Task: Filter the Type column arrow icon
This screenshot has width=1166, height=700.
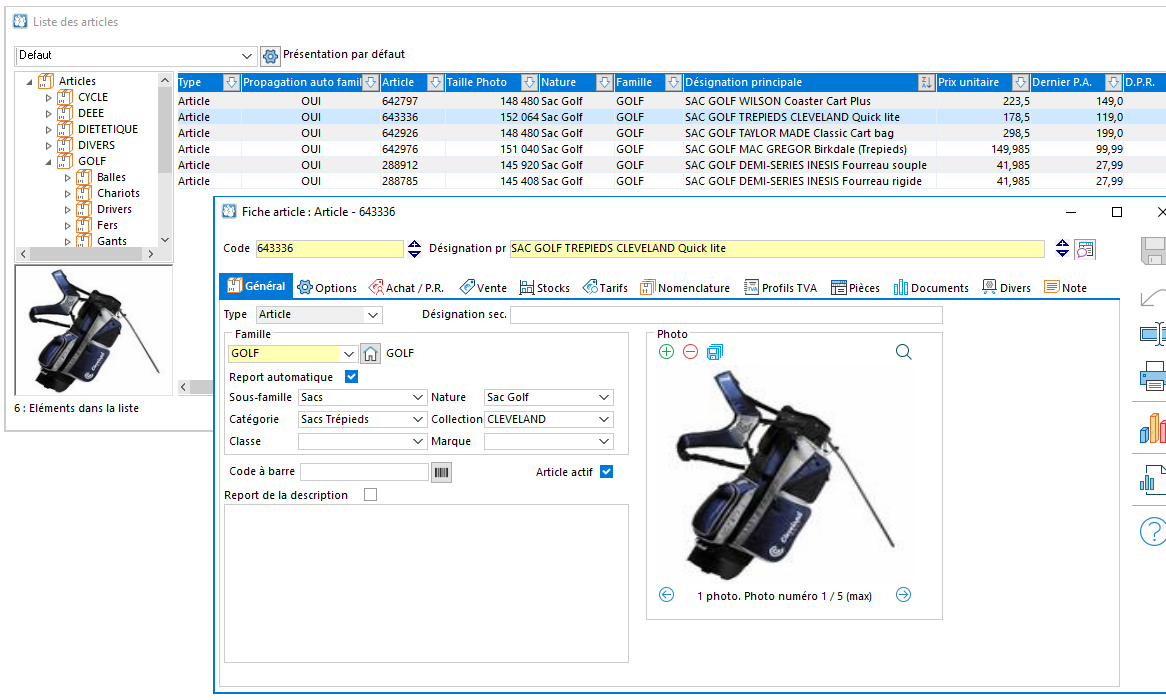Action: click(x=231, y=83)
